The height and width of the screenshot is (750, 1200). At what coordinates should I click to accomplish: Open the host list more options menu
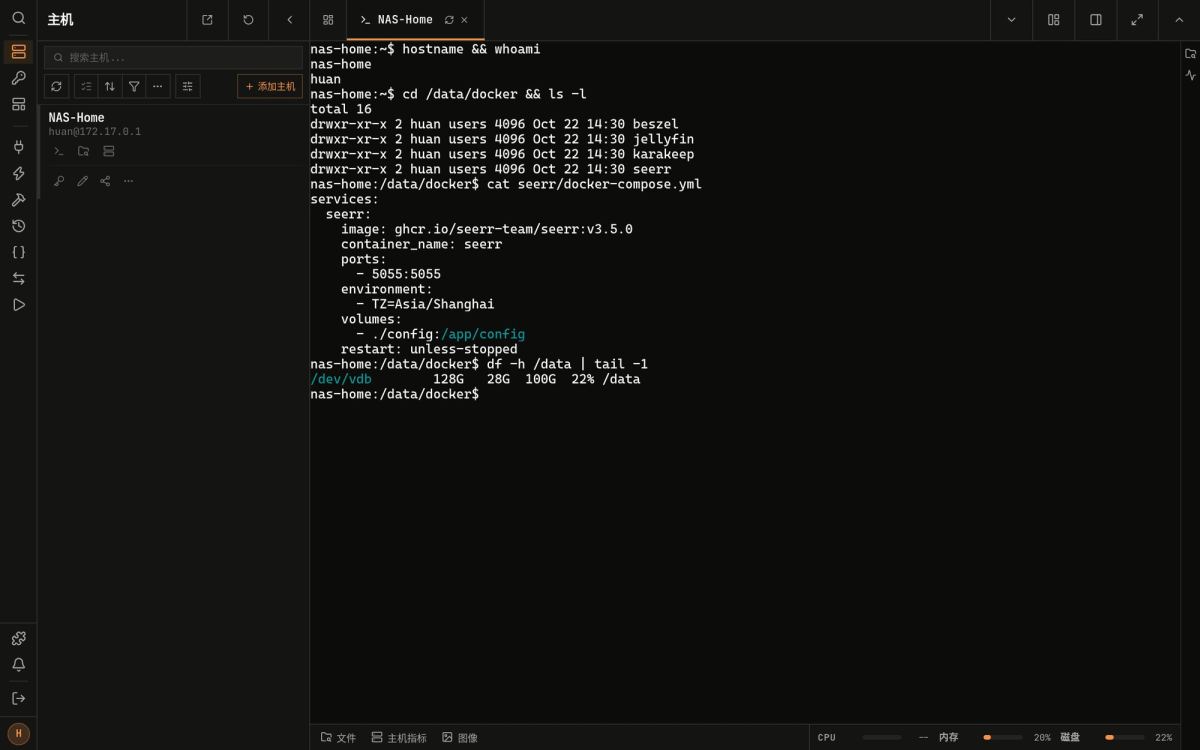pos(158,86)
